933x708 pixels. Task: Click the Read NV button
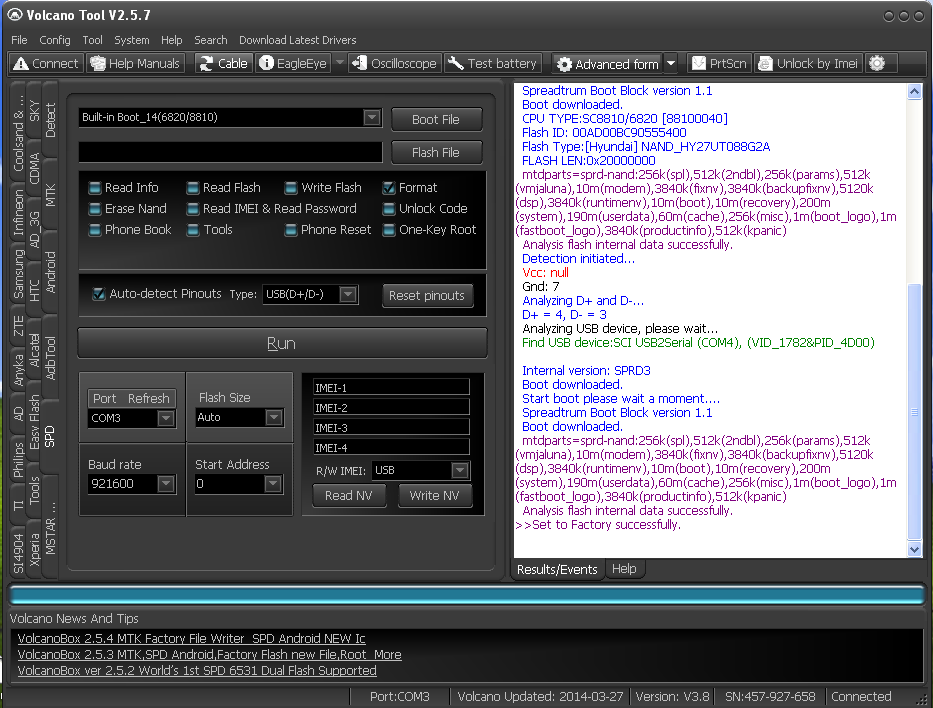click(x=349, y=496)
